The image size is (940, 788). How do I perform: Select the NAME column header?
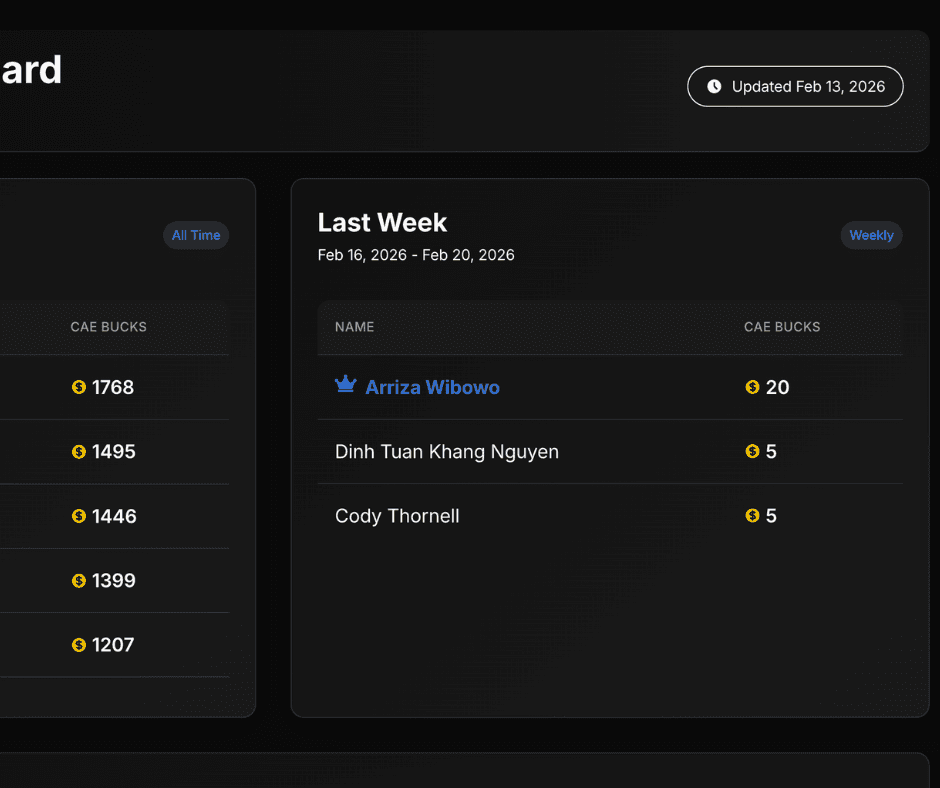(354, 327)
